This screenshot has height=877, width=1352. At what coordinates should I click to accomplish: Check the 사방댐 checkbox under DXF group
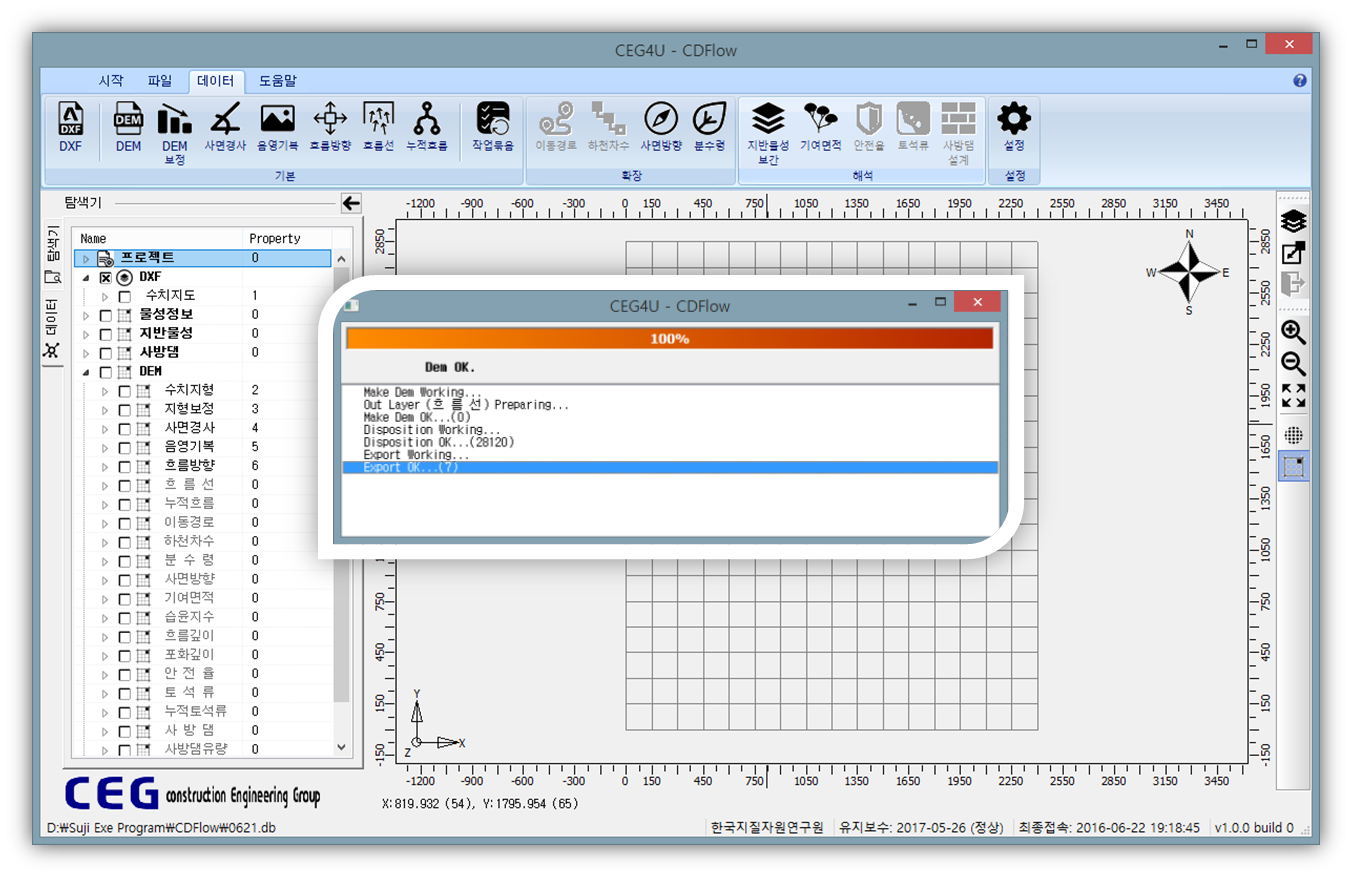[106, 352]
